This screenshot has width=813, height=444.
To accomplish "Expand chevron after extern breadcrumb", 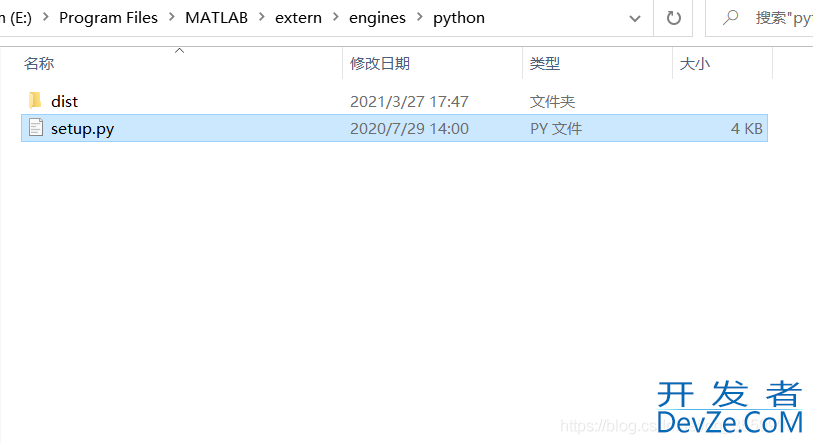I will (335, 18).
